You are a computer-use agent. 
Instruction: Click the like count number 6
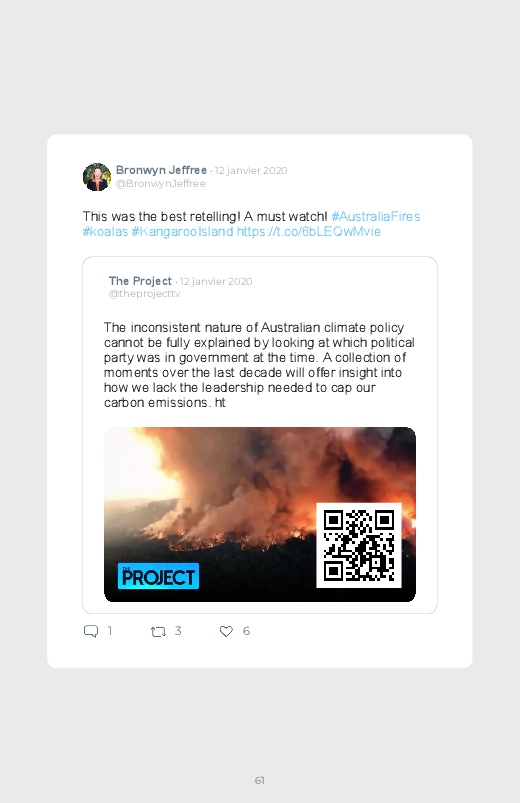pos(246,631)
